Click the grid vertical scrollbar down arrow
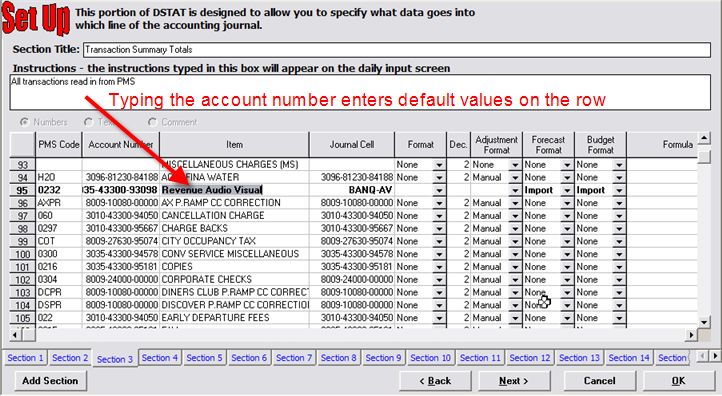 pos(704,322)
